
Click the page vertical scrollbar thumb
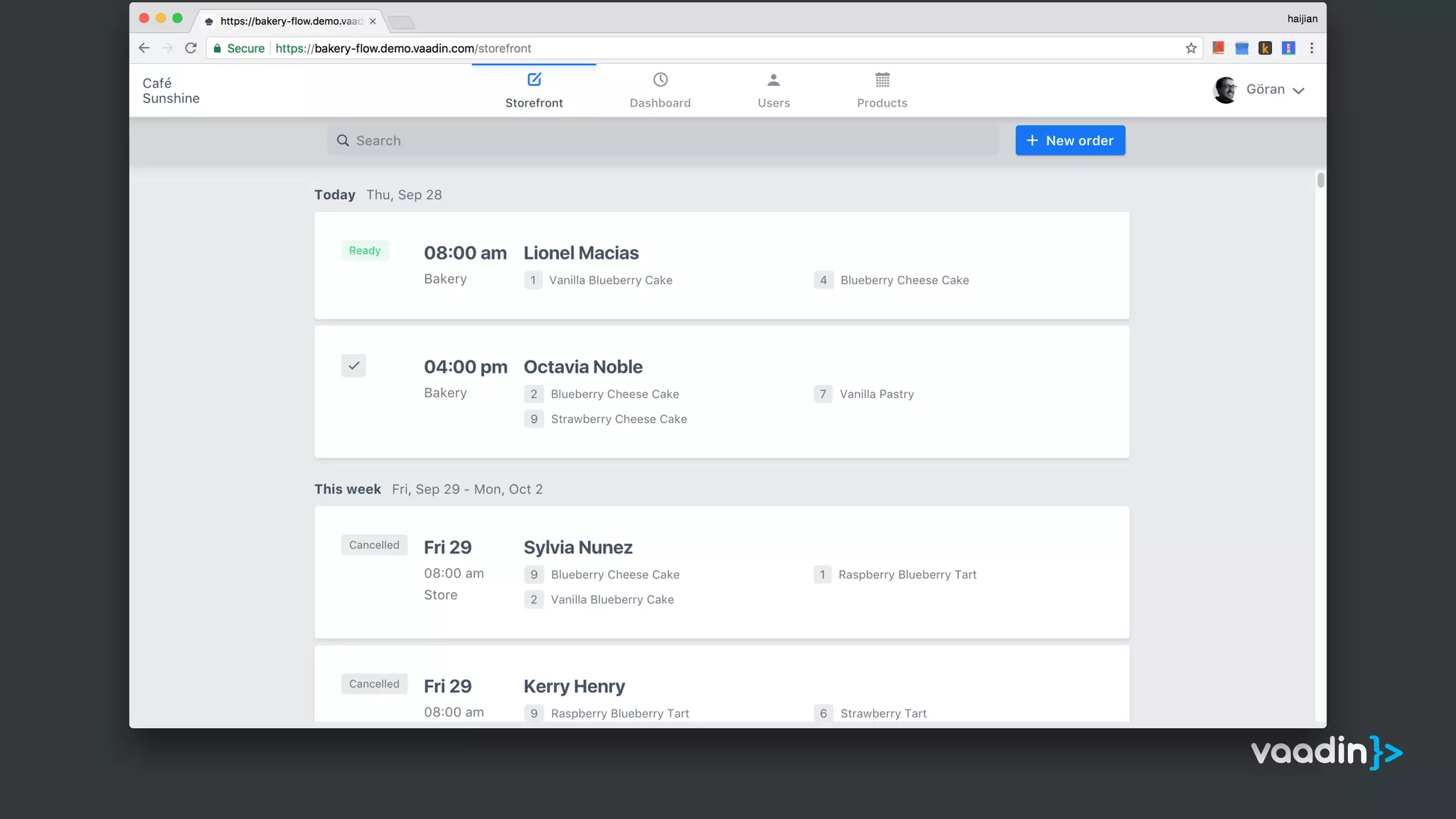click(1320, 180)
